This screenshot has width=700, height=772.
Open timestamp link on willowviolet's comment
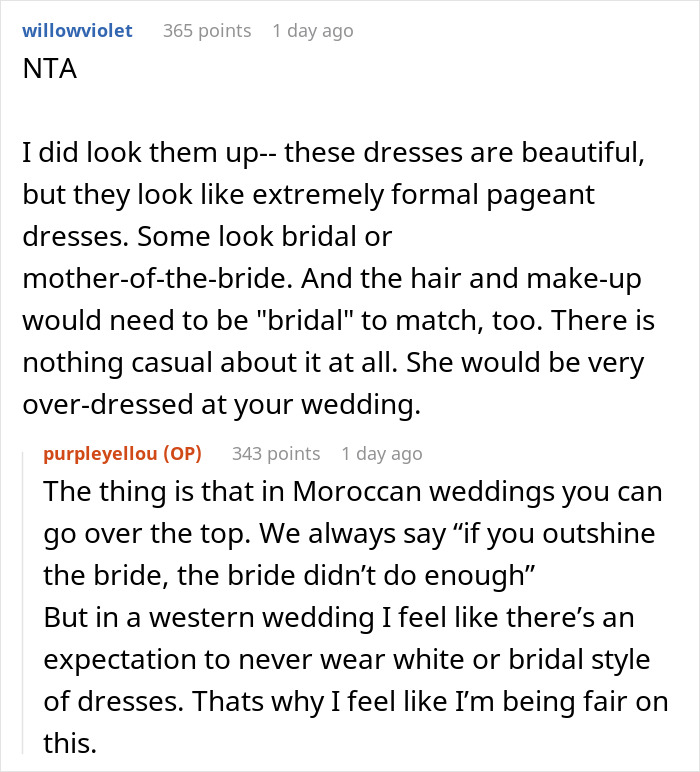coord(312,31)
